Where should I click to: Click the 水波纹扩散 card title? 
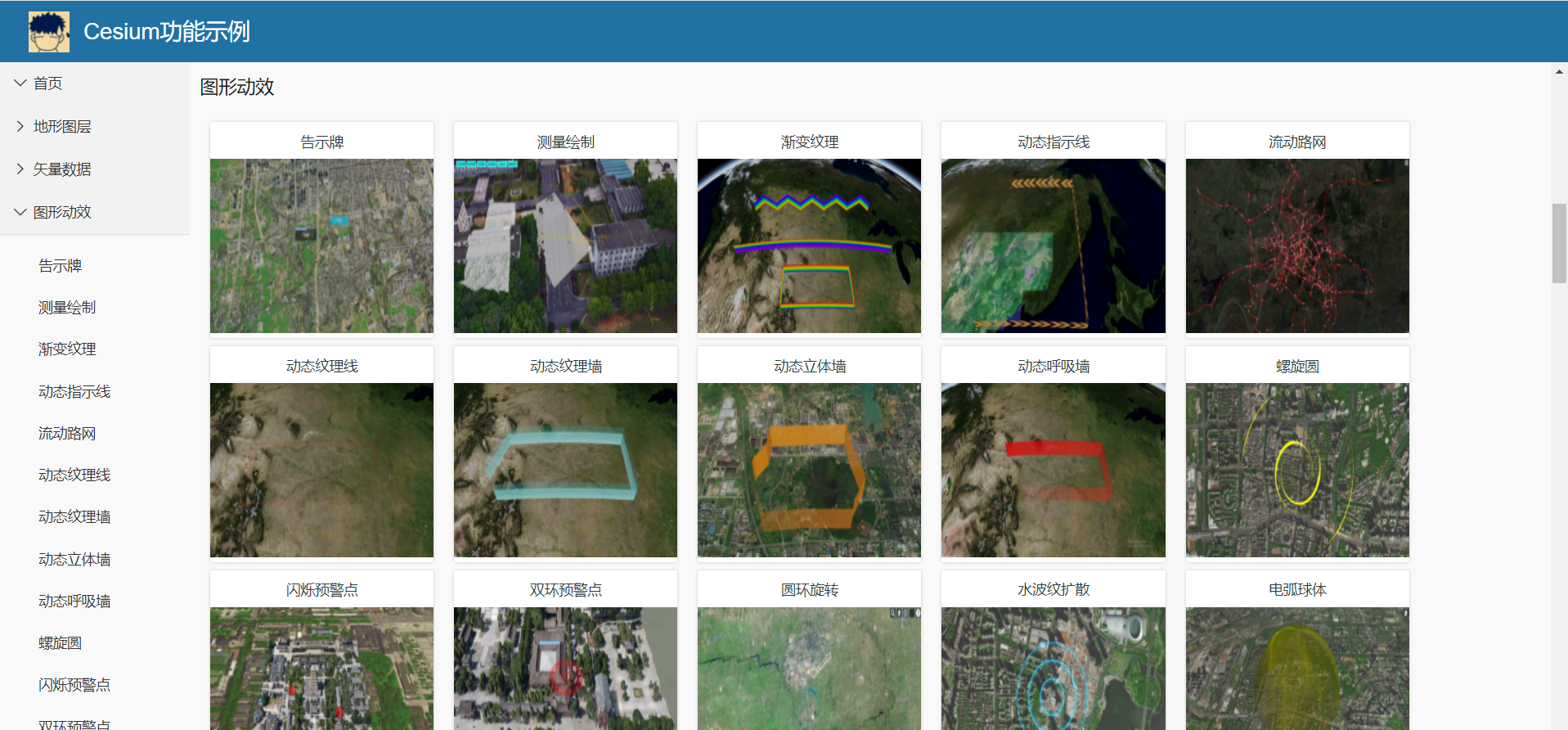coord(1053,589)
